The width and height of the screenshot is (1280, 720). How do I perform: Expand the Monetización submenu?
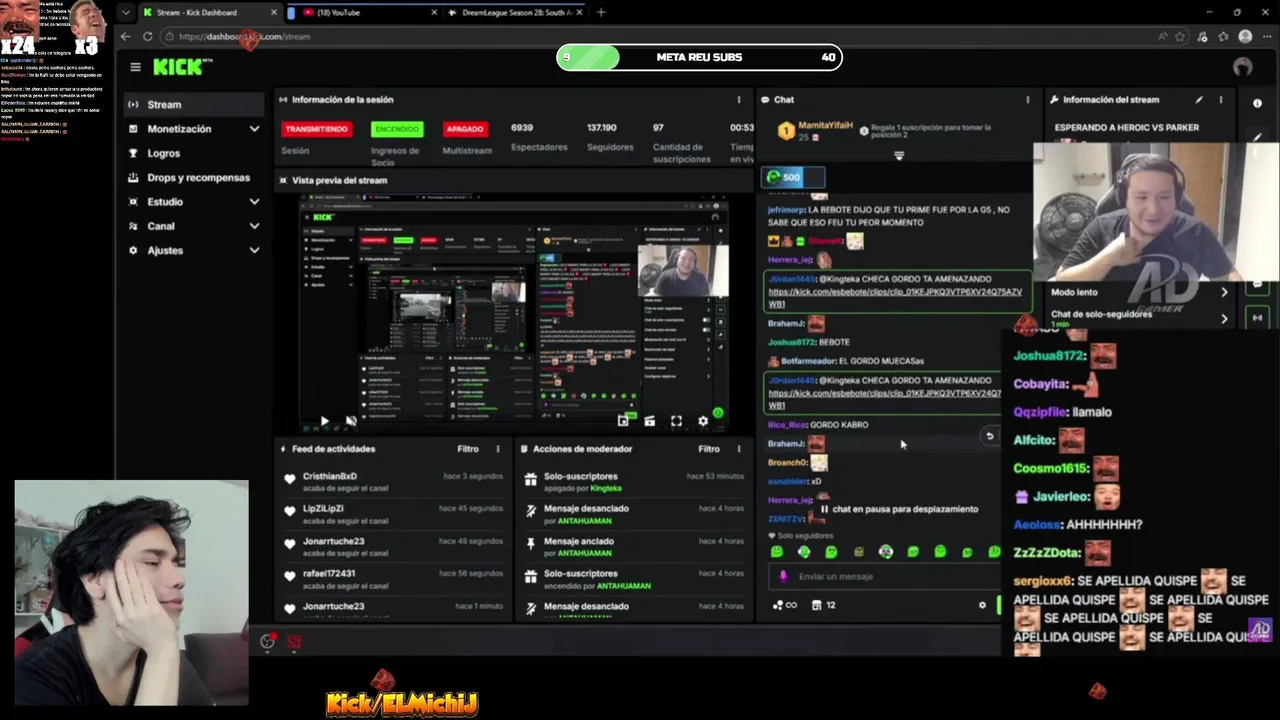254,129
